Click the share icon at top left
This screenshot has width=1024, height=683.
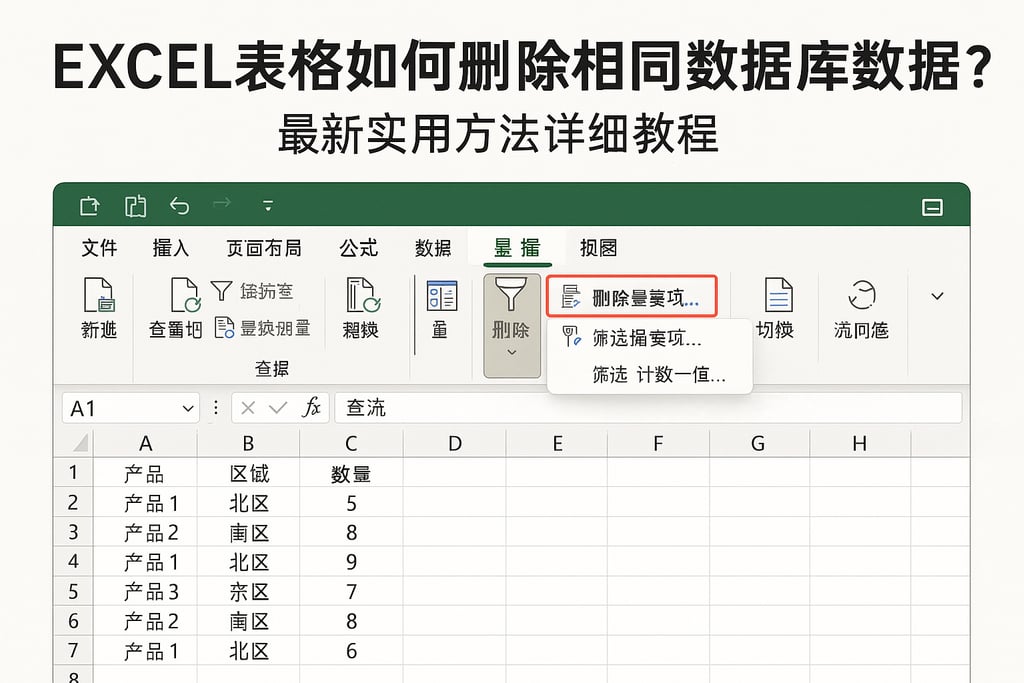(x=89, y=205)
